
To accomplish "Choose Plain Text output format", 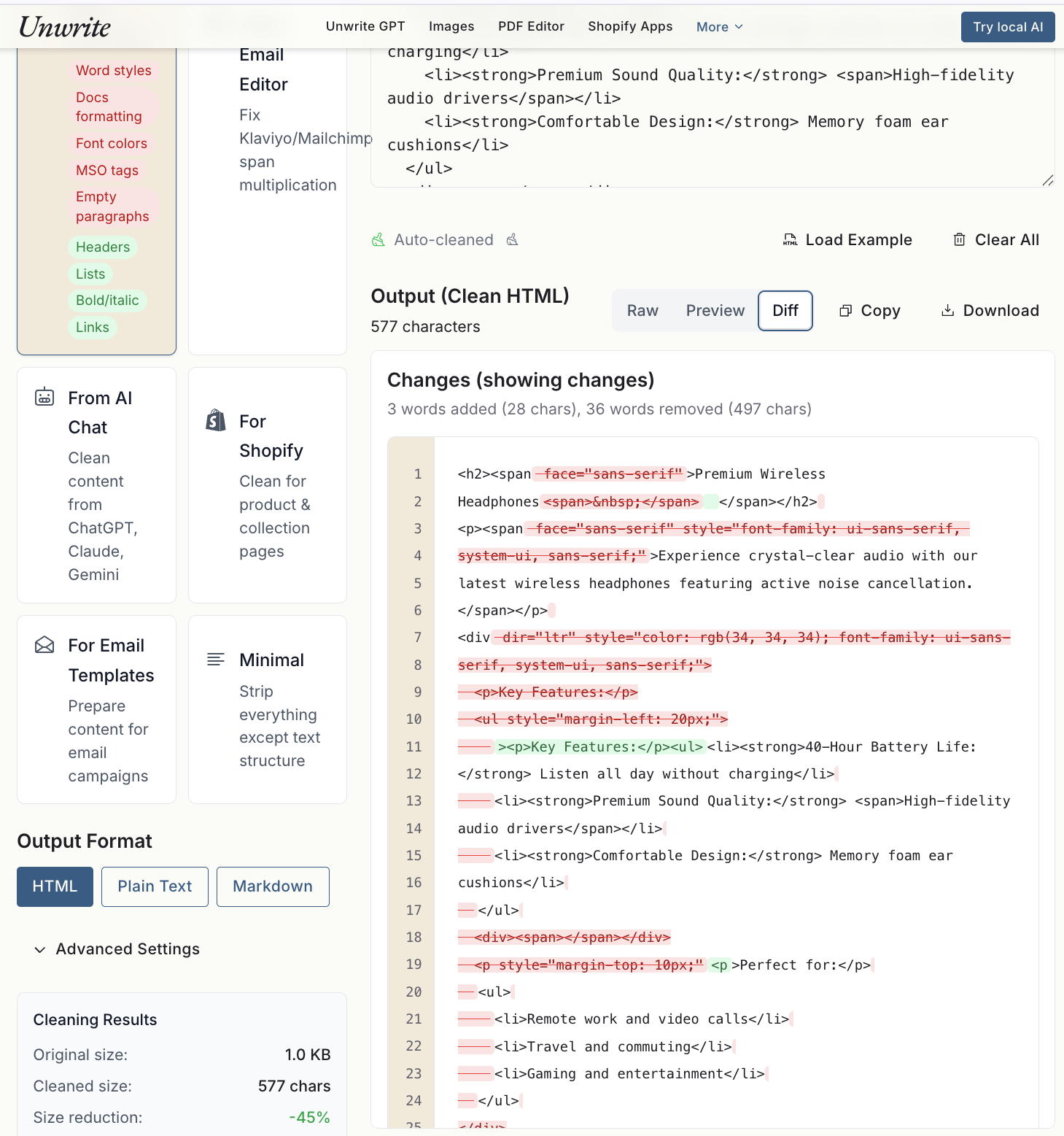I will [155, 886].
